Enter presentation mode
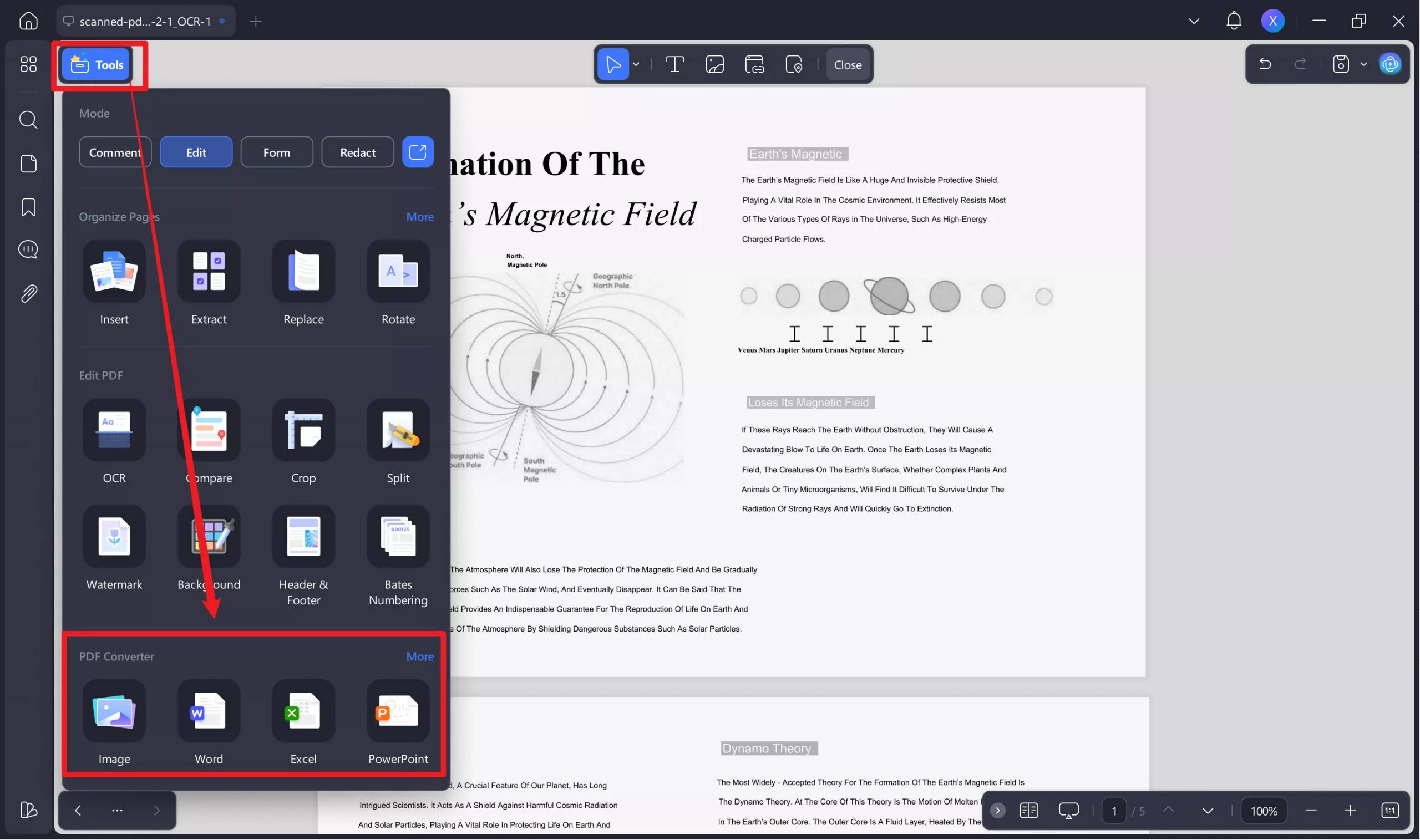Screen dimensions: 1420x840 [1069, 810]
